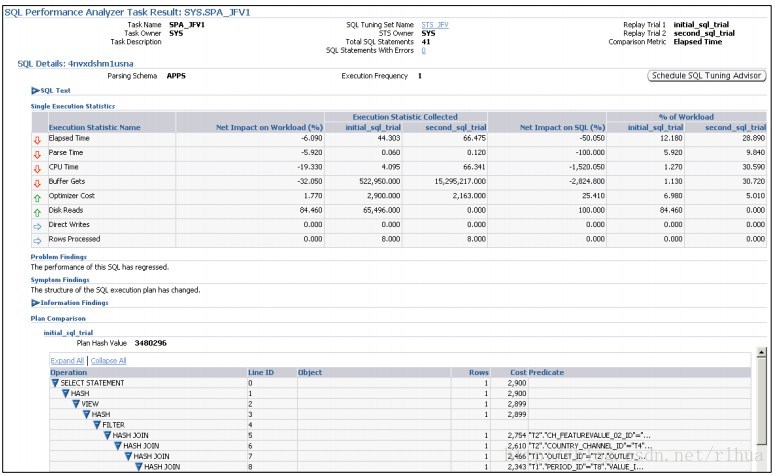Click the plan table scrollbar up arrow

pyautogui.click(x=761, y=352)
